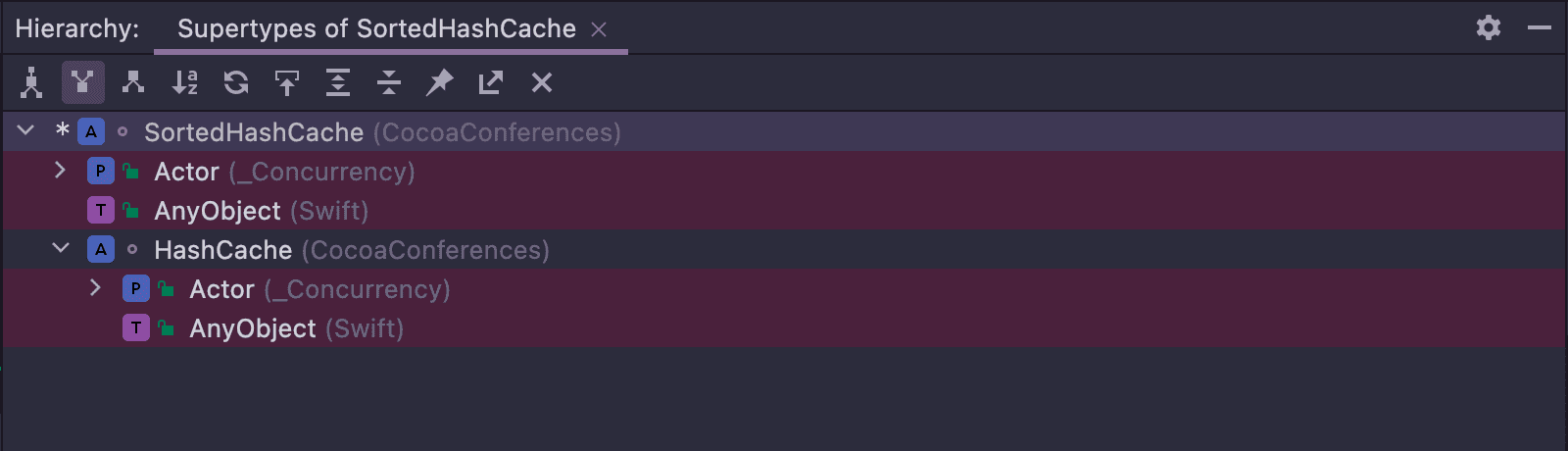Select Supertypes of SortedHashCache tab
The image size is (1568, 451).
pos(376,28)
